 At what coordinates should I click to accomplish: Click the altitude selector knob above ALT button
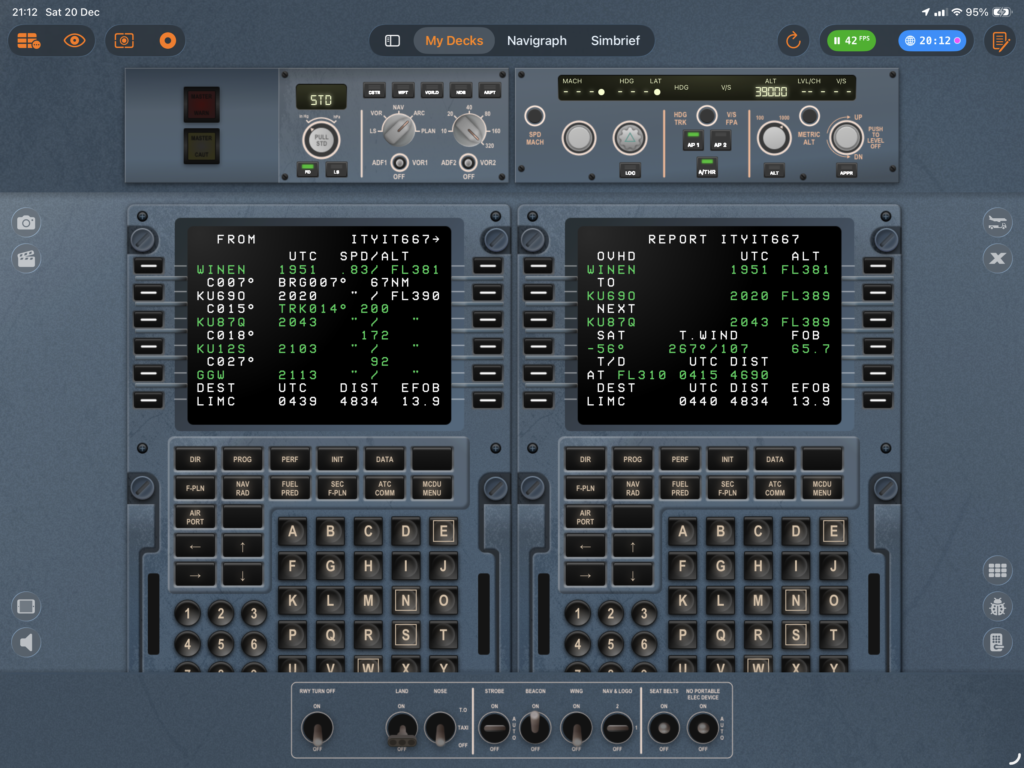coord(772,138)
